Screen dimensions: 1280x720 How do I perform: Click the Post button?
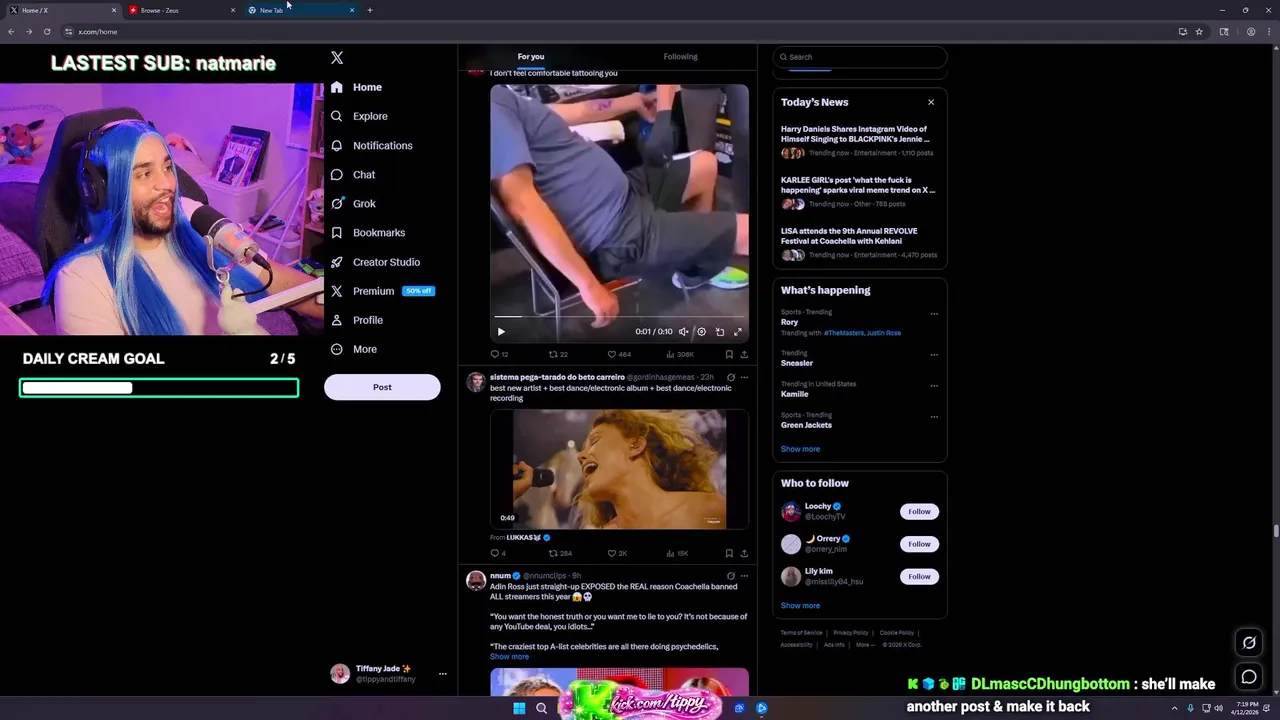382,387
